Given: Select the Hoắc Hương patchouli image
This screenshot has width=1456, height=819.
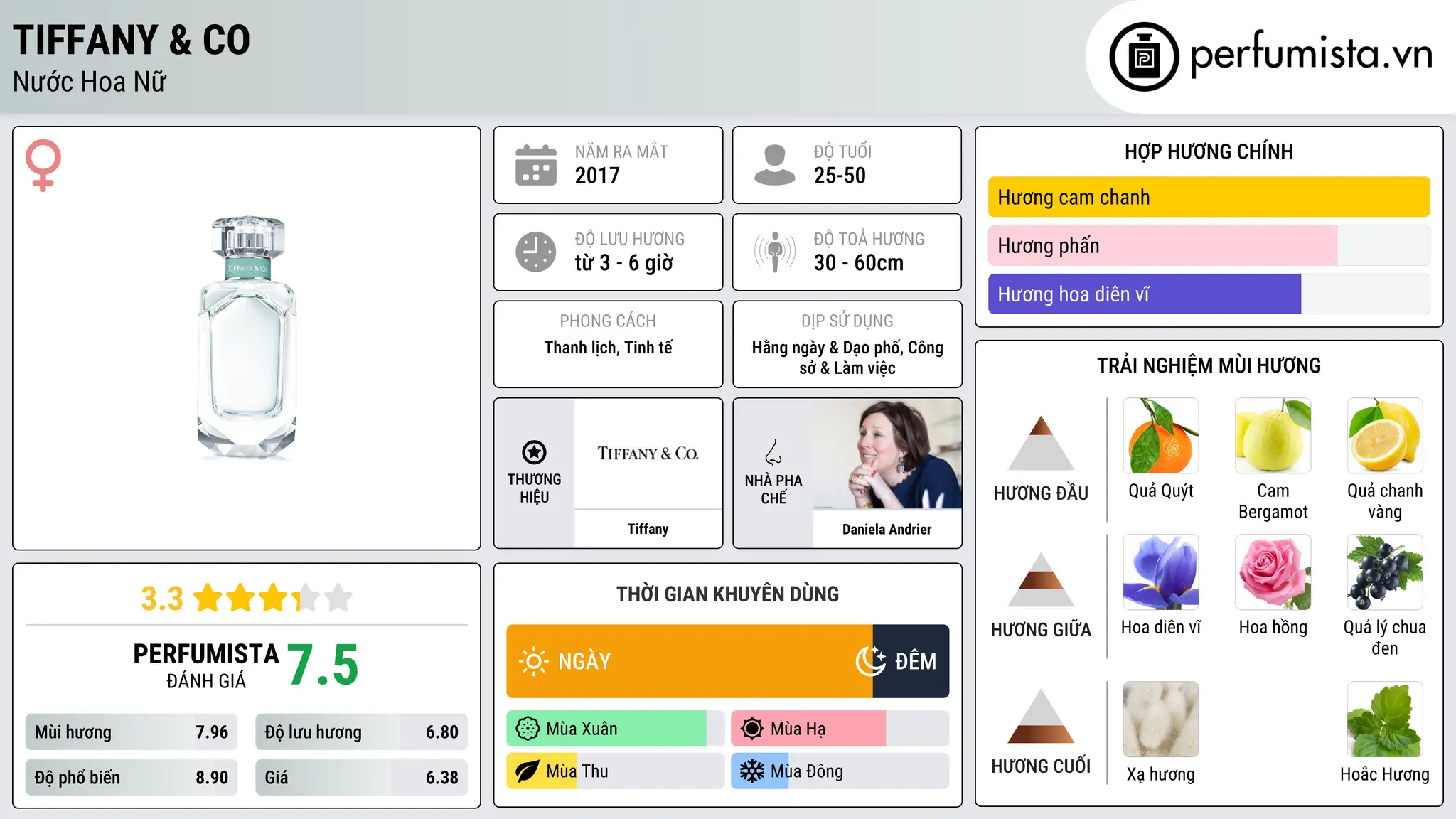Looking at the screenshot, I should [x=1385, y=719].
